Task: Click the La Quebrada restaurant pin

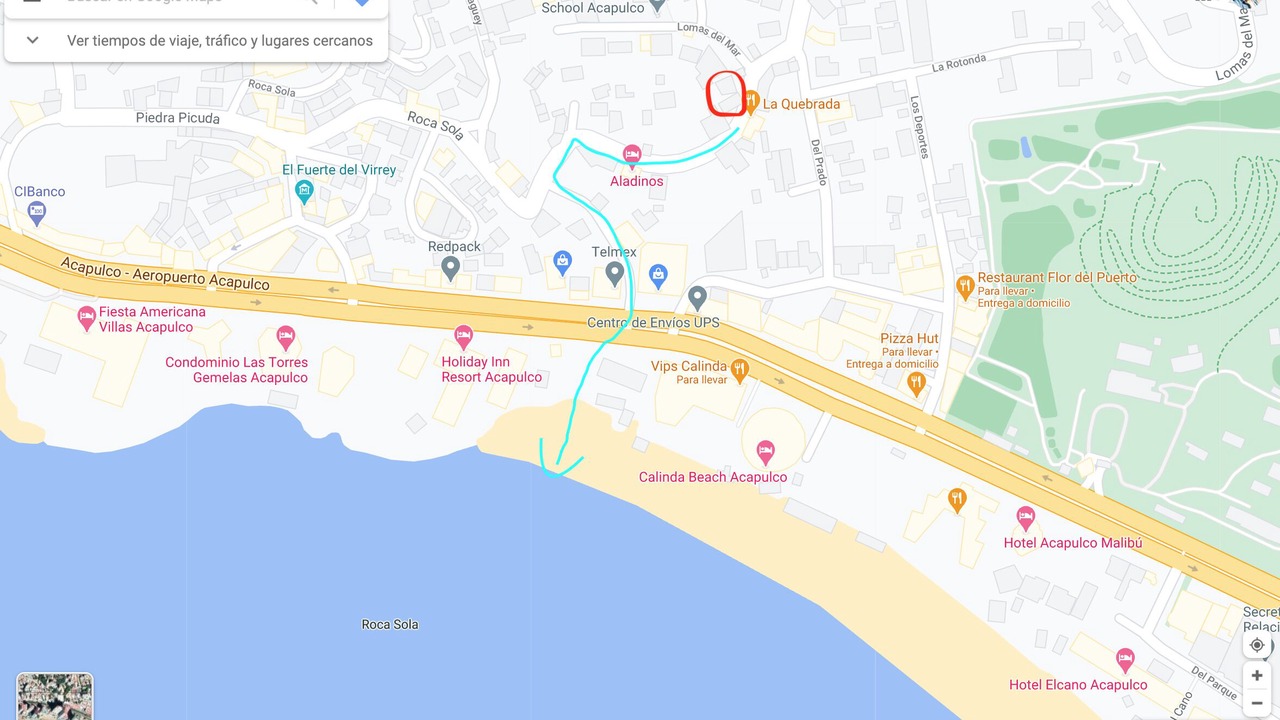Action: 751,102
